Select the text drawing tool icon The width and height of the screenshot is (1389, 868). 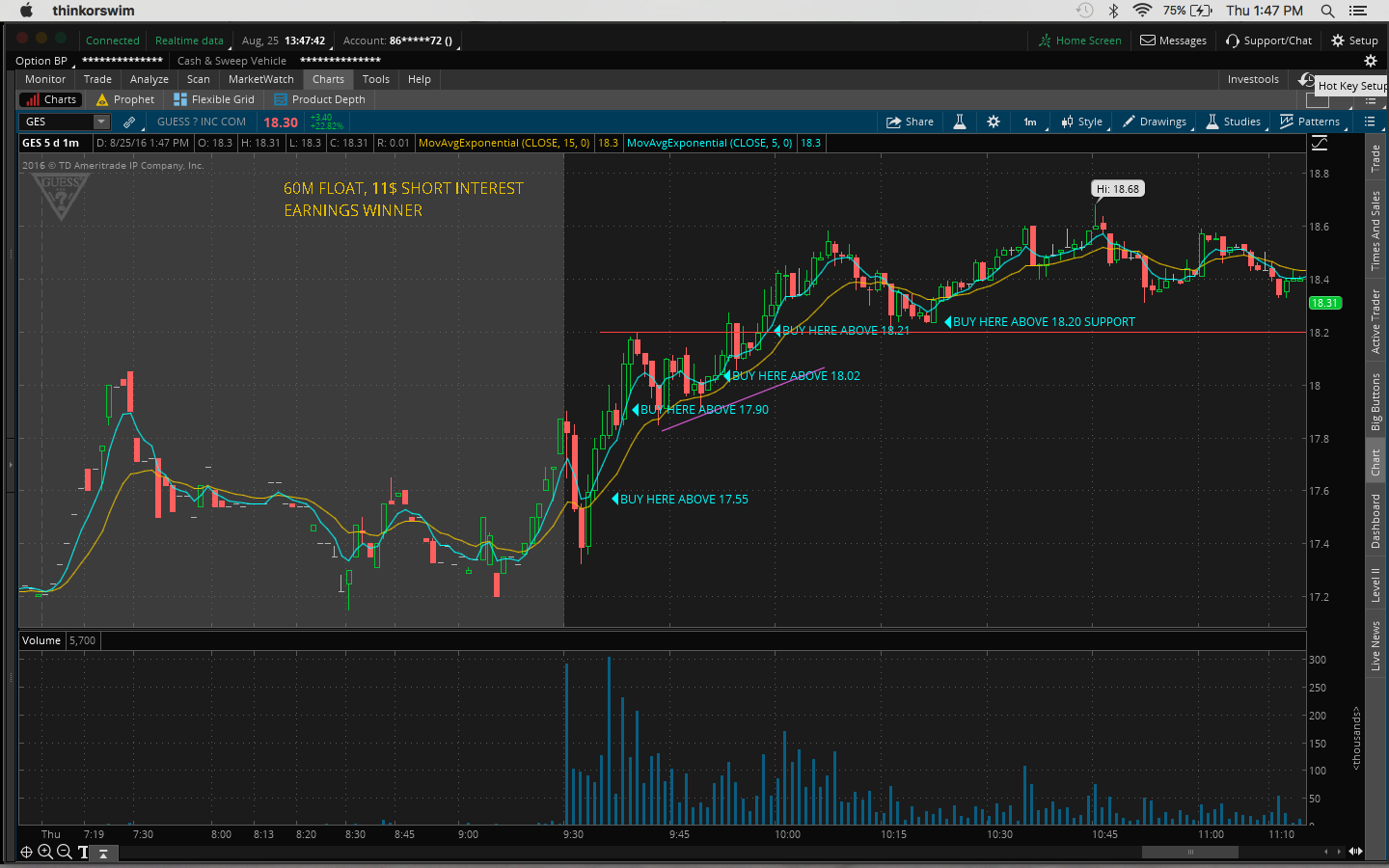coord(83,852)
